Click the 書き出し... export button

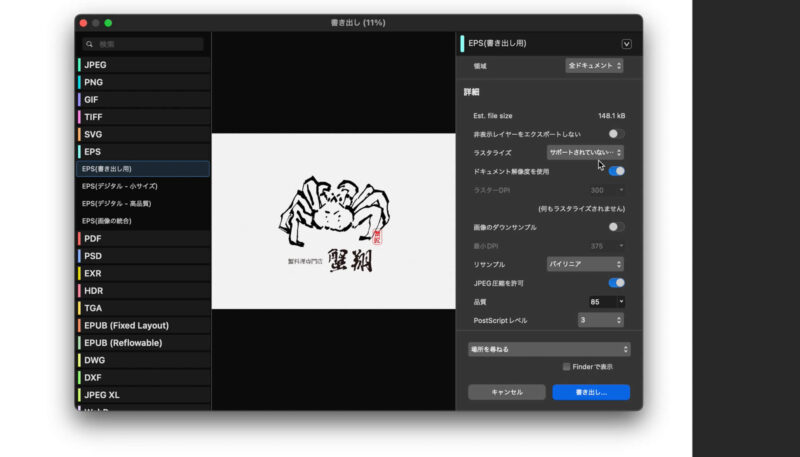(591, 392)
